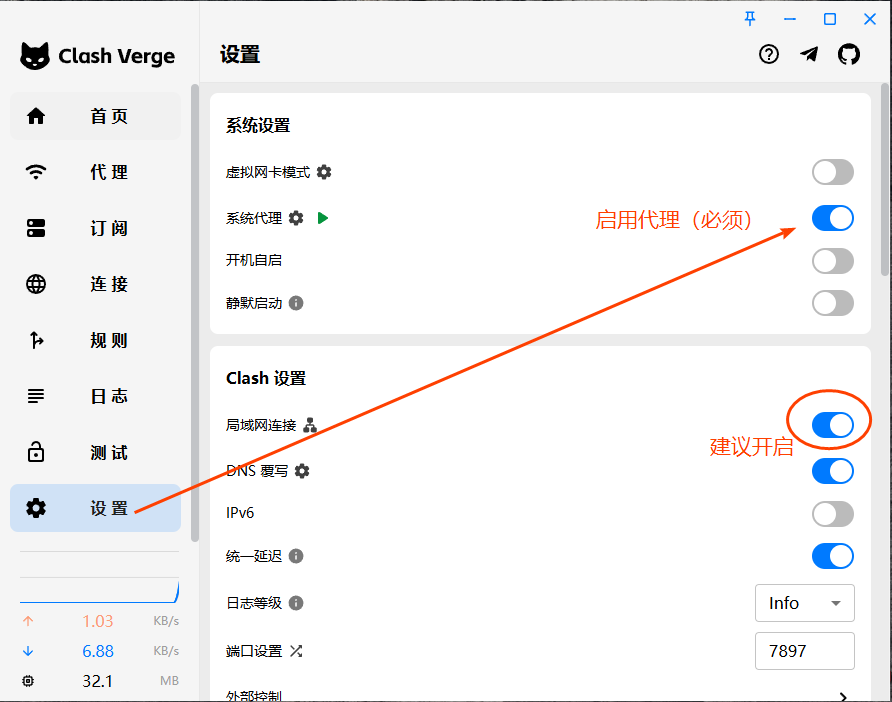The image size is (892, 702).
Task: Open 测试 page in the sidebar
Action: pos(96,452)
